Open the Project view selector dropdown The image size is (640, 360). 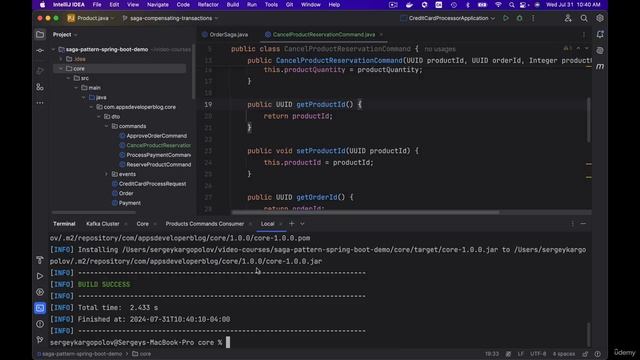65,35
